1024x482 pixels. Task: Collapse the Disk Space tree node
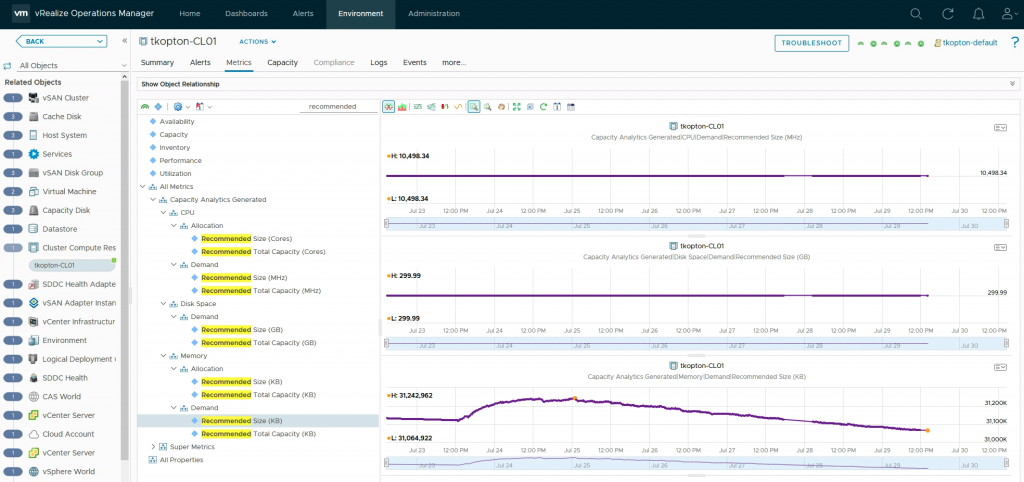[164, 304]
